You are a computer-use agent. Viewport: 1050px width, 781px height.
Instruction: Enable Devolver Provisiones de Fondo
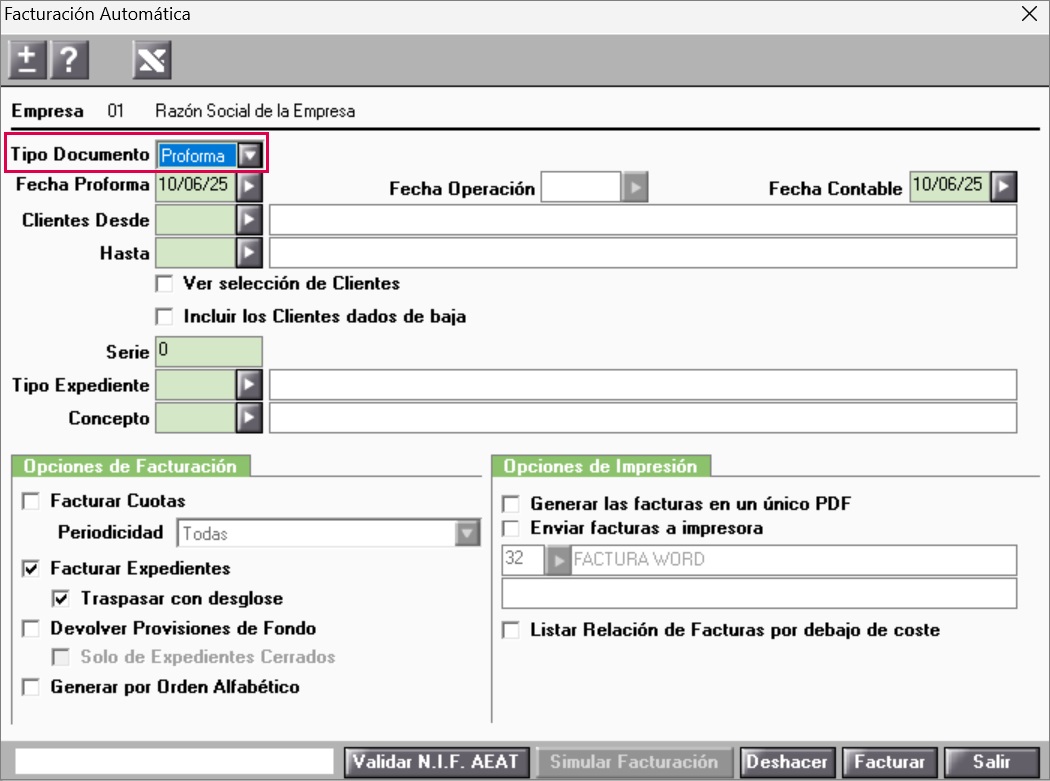click(31, 628)
